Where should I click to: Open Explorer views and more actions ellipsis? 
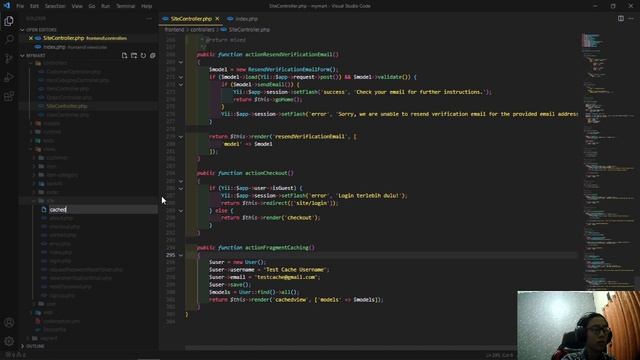tap(149, 18)
